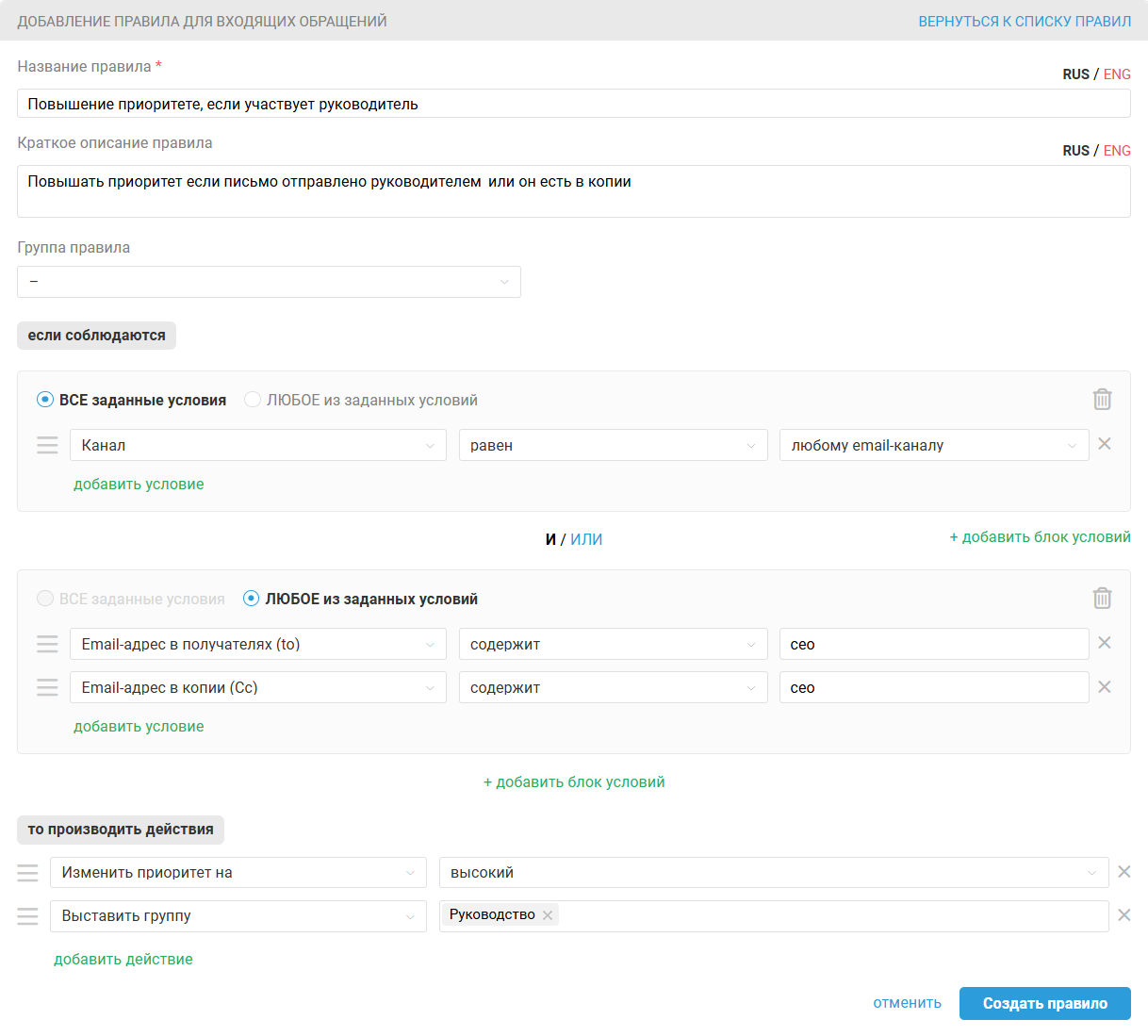The width and height of the screenshot is (1148, 1036).
Task: Open the Группа правила dropdown
Action: pos(269,282)
